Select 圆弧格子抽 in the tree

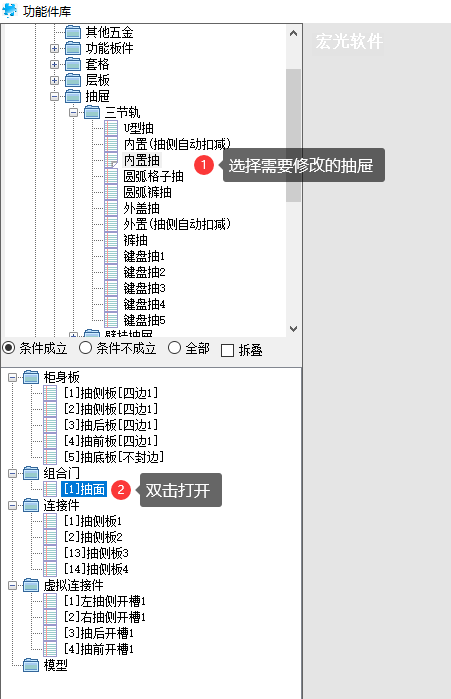tap(153, 176)
